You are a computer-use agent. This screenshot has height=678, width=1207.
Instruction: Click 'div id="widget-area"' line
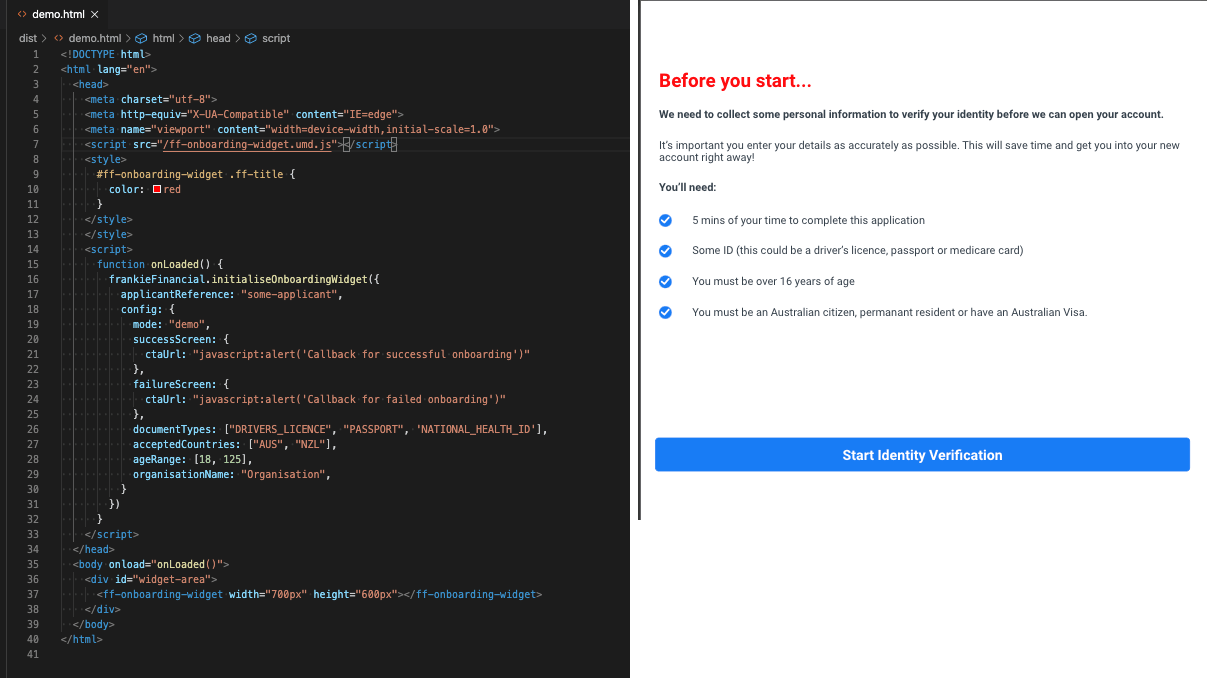pos(151,579)
